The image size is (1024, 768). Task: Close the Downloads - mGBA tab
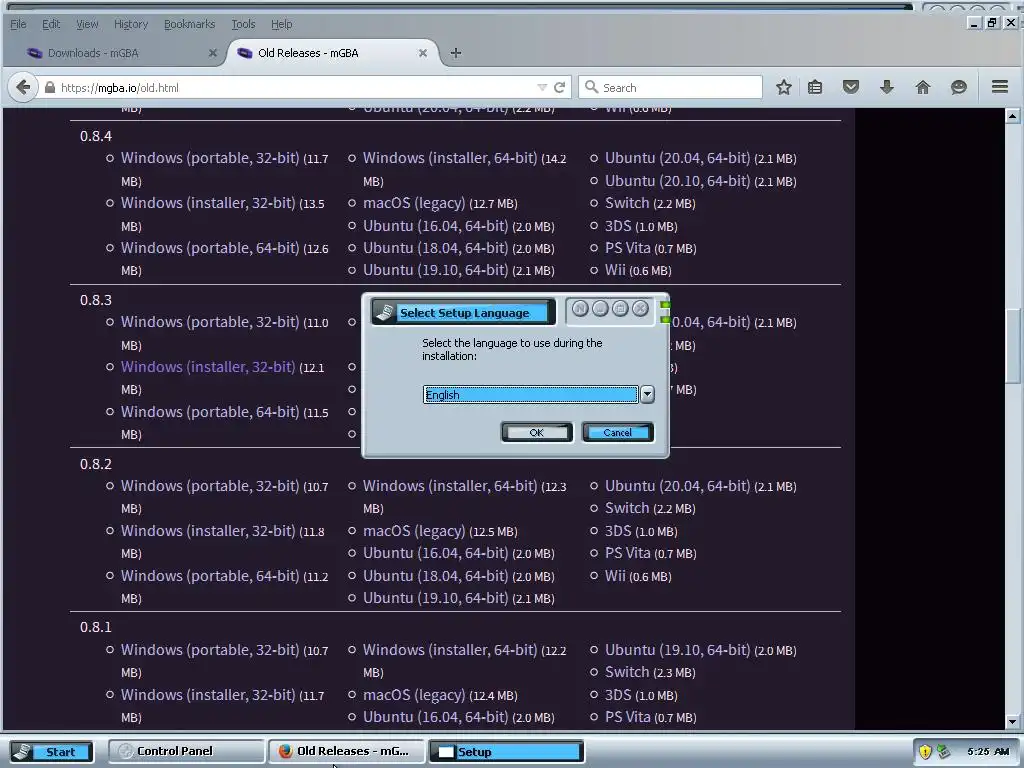(x=212, y=53)
